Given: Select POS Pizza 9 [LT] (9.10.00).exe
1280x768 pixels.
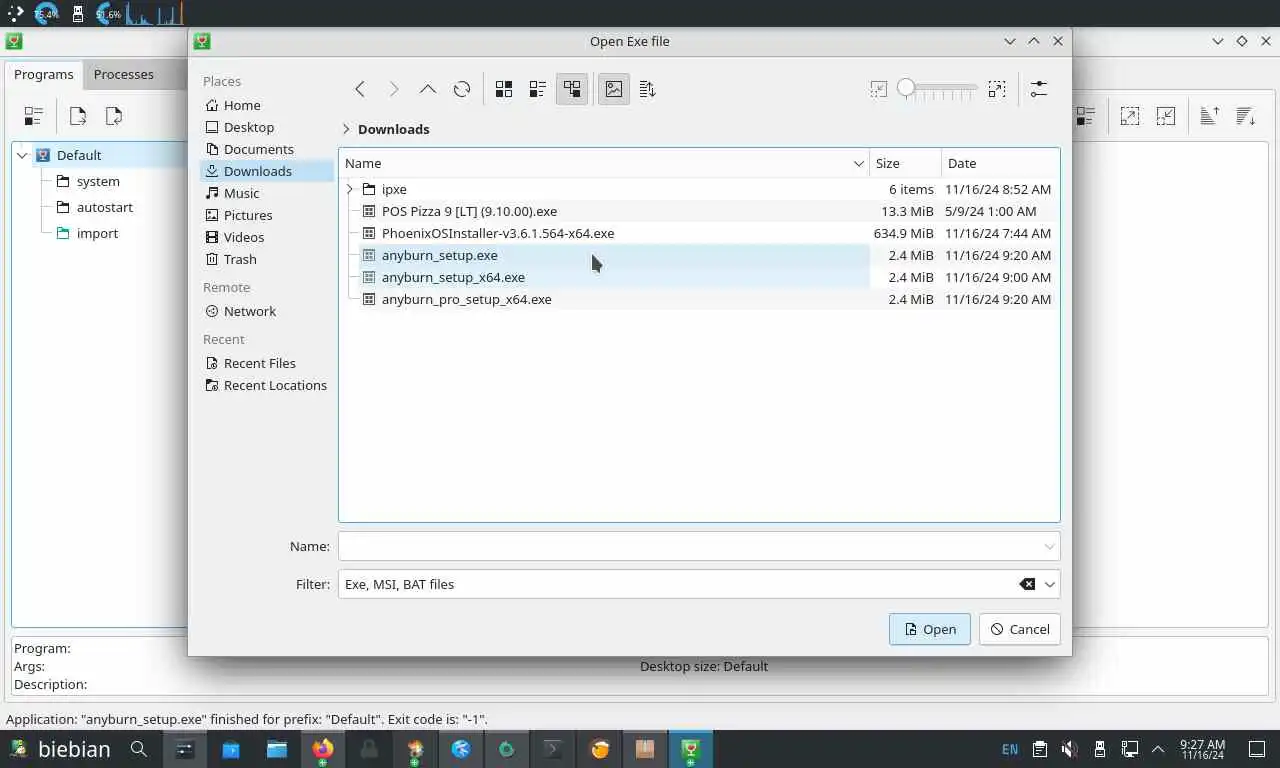Looking at the screenshot, I should tap(469, 211).
